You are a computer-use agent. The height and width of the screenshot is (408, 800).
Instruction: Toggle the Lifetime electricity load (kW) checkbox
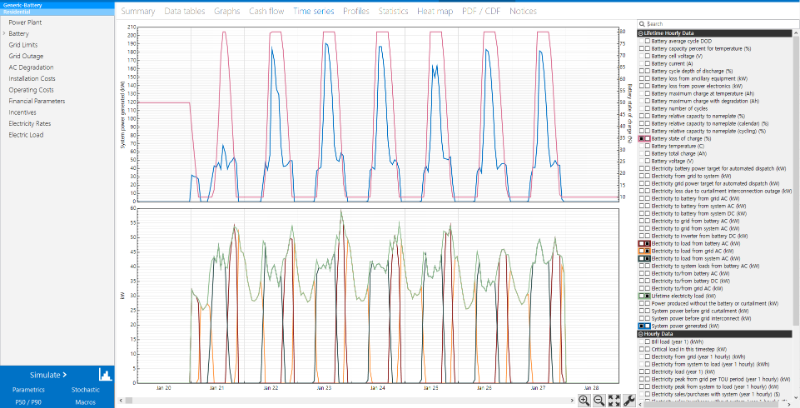click(x=647, y=297)
